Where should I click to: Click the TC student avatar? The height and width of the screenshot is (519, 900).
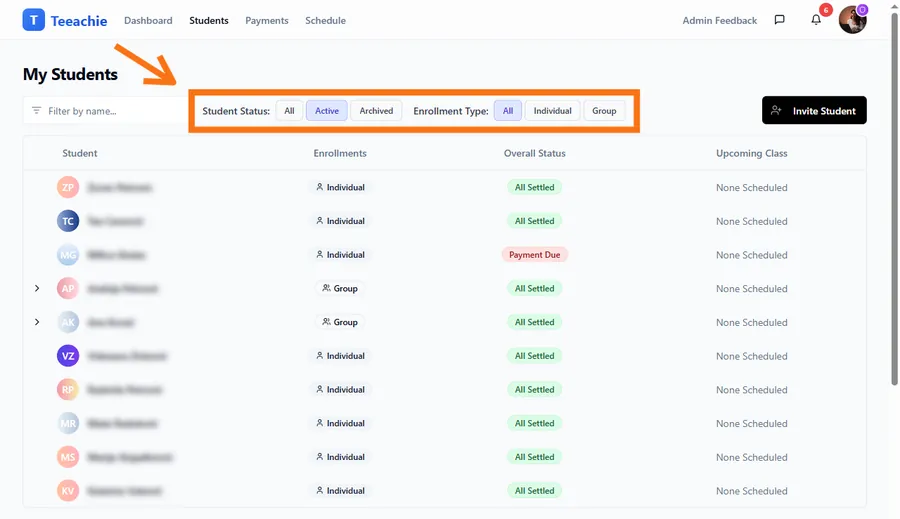point(68,221)
